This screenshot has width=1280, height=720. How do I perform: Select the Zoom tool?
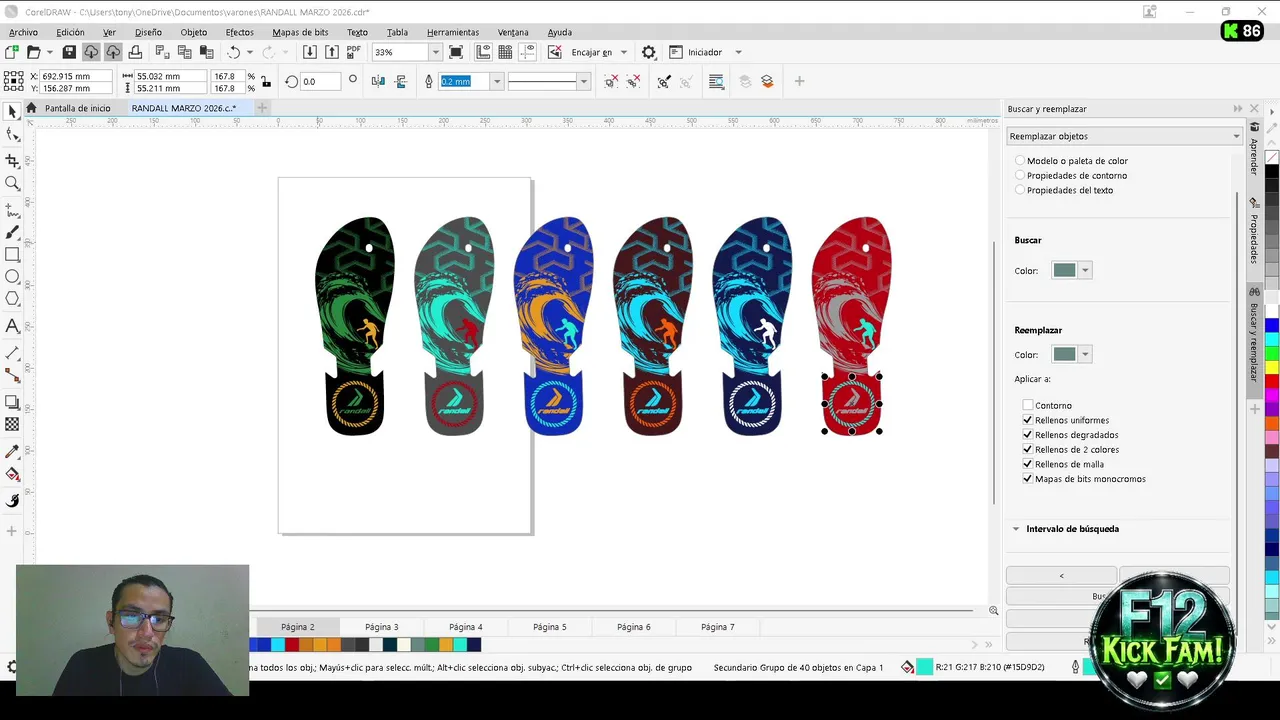pyautogui.click(x=12, y=183)
